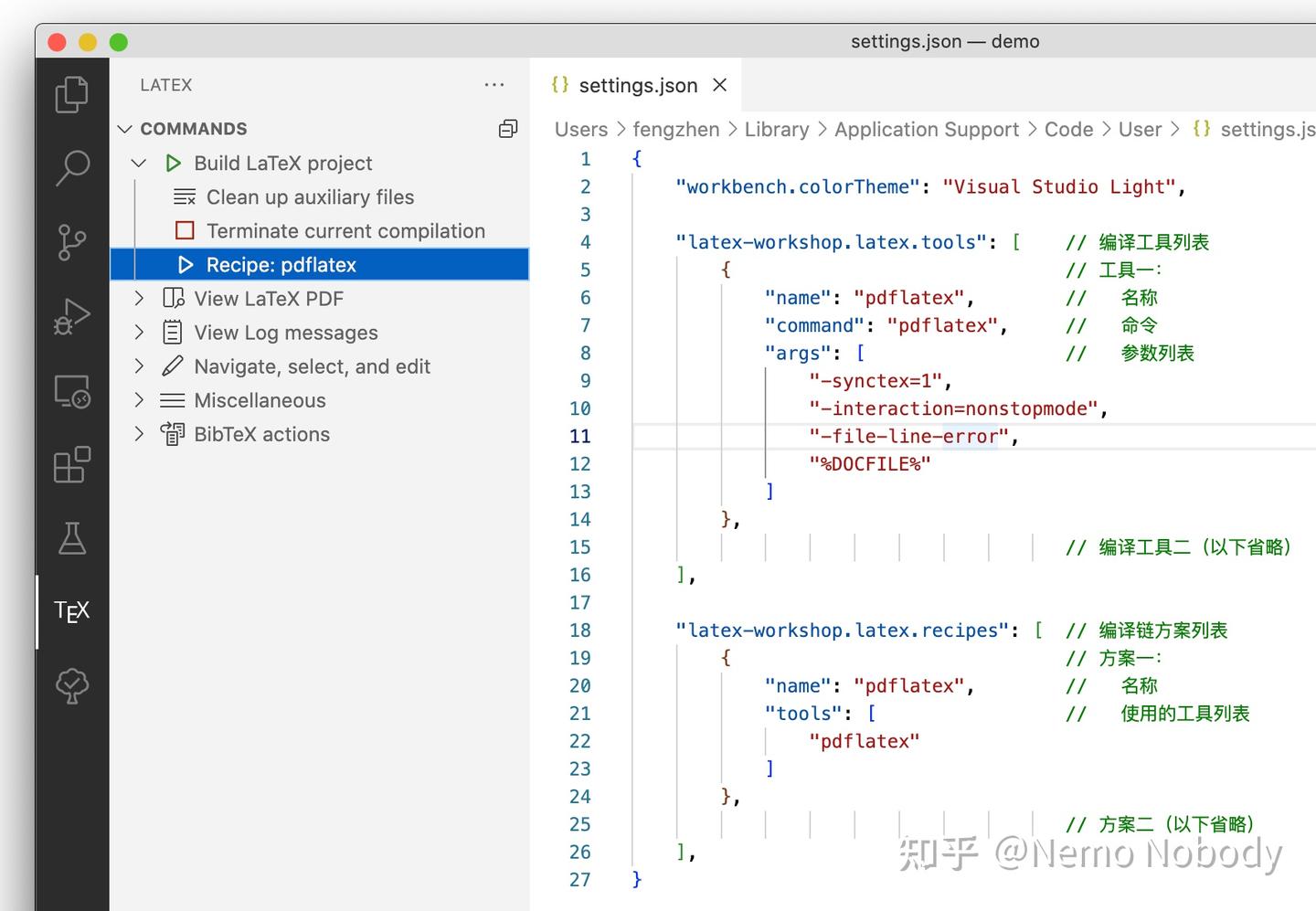Click the play icon beside Build LaTeX project
This screenshot has width=1316, height=911.
(x=173, y=163)
